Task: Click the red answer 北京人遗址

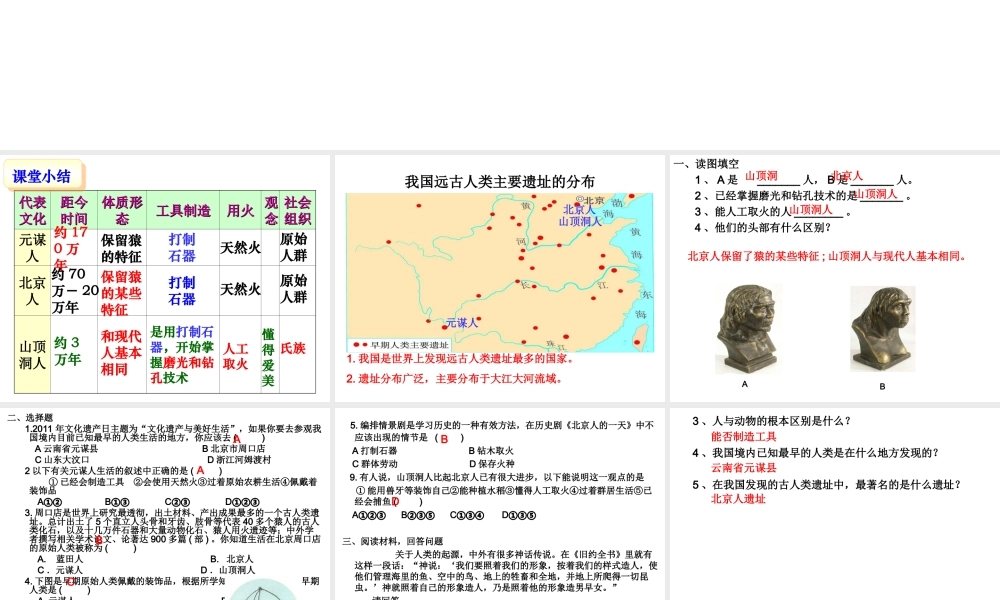Action: point(738,499)
